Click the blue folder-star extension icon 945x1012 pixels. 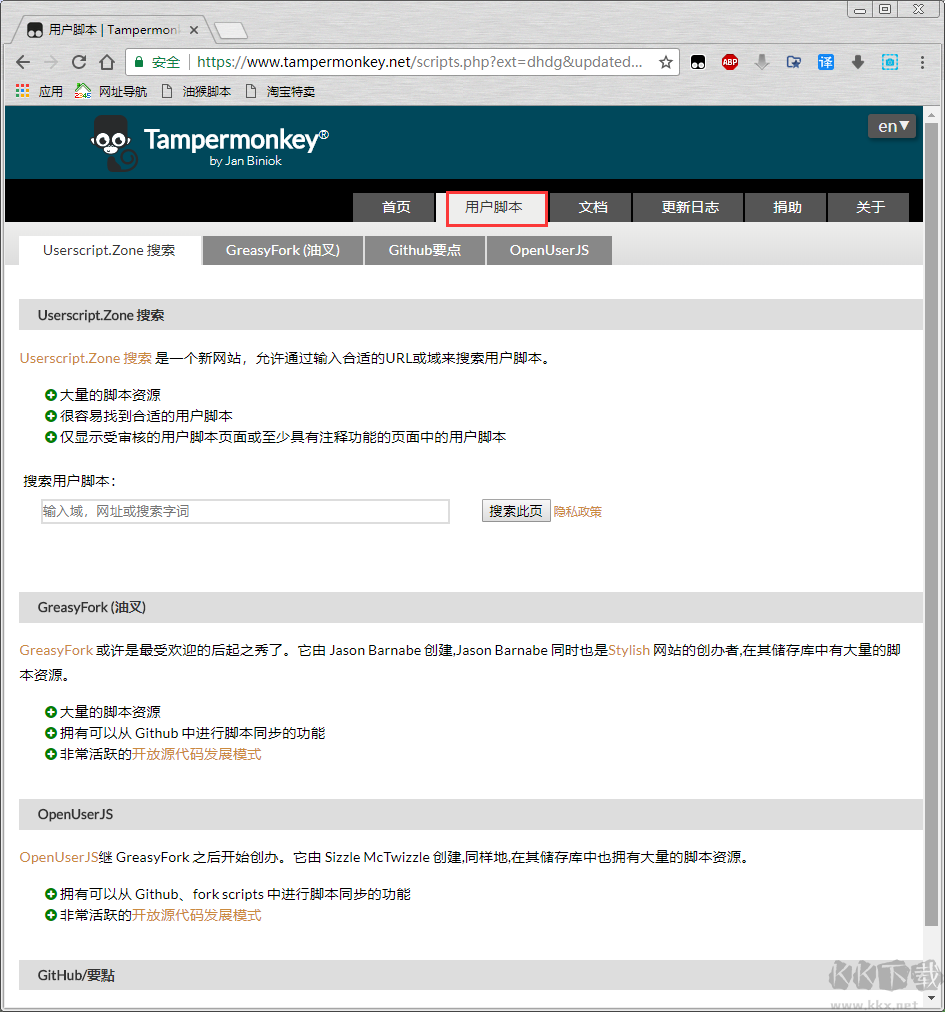click(x=794, y=62)
